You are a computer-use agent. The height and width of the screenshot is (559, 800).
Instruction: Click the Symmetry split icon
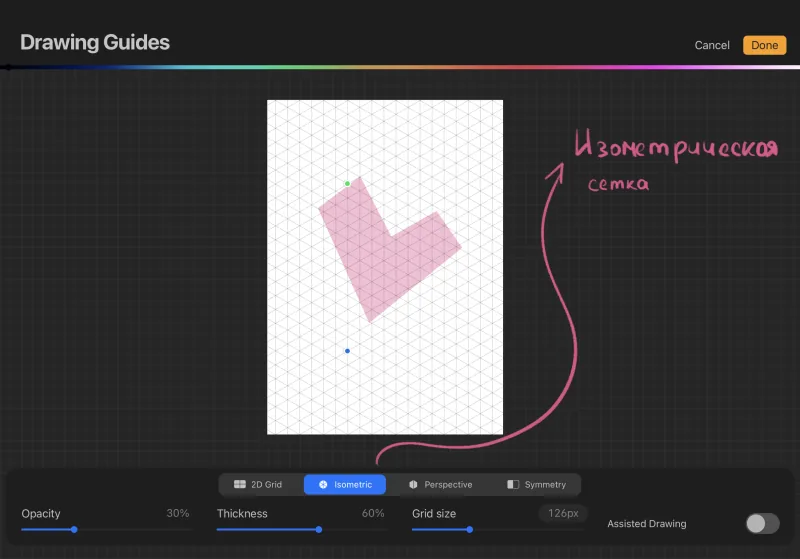click(x=513, y=485)
